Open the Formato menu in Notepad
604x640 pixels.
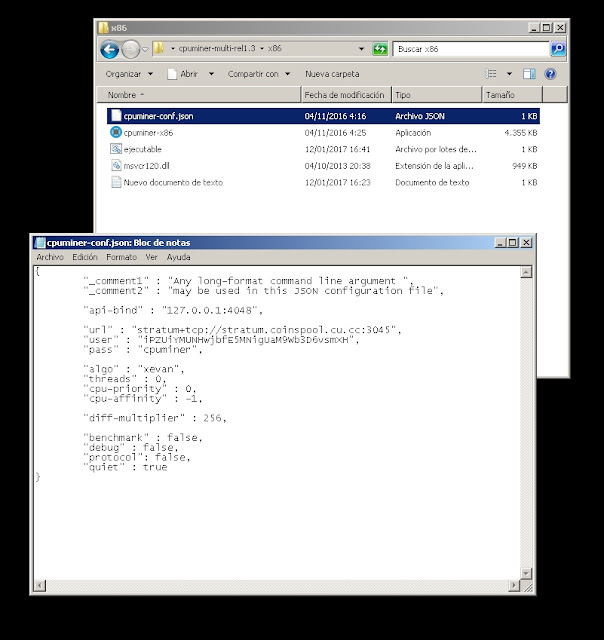pos(121,257)
